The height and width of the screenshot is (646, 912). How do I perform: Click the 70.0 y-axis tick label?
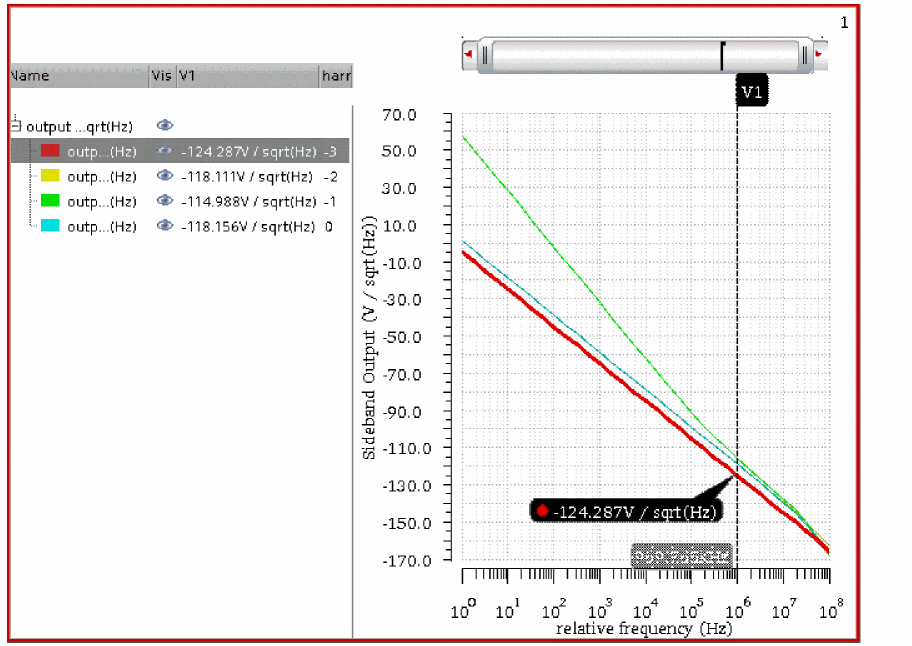click(399, 115)
